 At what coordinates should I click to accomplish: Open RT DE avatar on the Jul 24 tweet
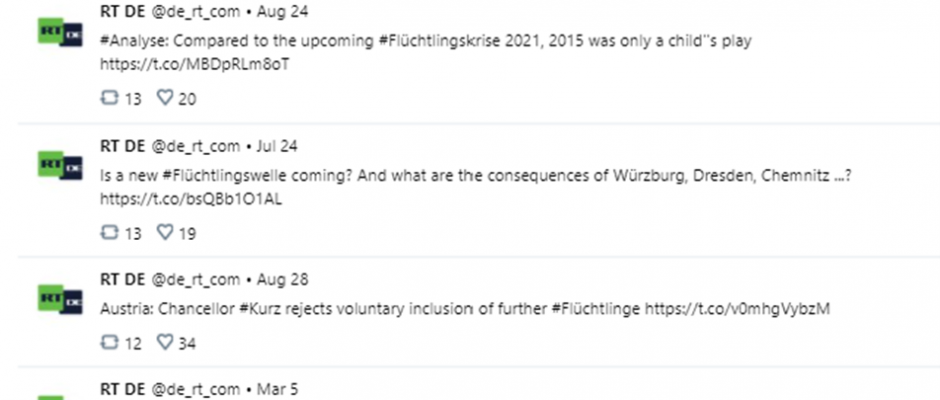tap(60, 166)
